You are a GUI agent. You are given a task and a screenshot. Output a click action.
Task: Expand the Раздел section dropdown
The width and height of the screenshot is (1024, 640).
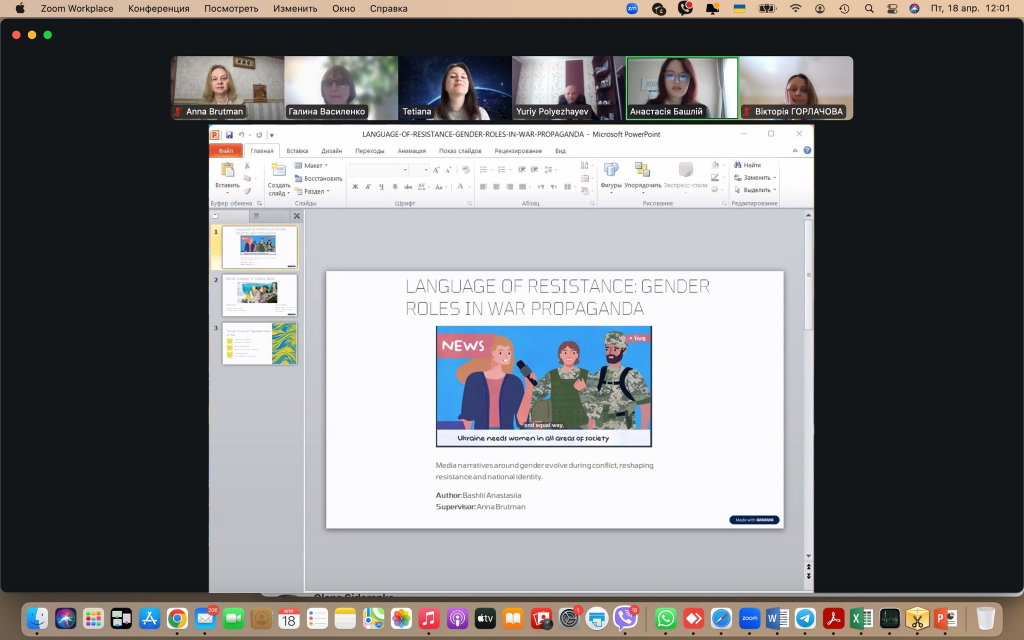pyautogui.click(x=314, y=191)
